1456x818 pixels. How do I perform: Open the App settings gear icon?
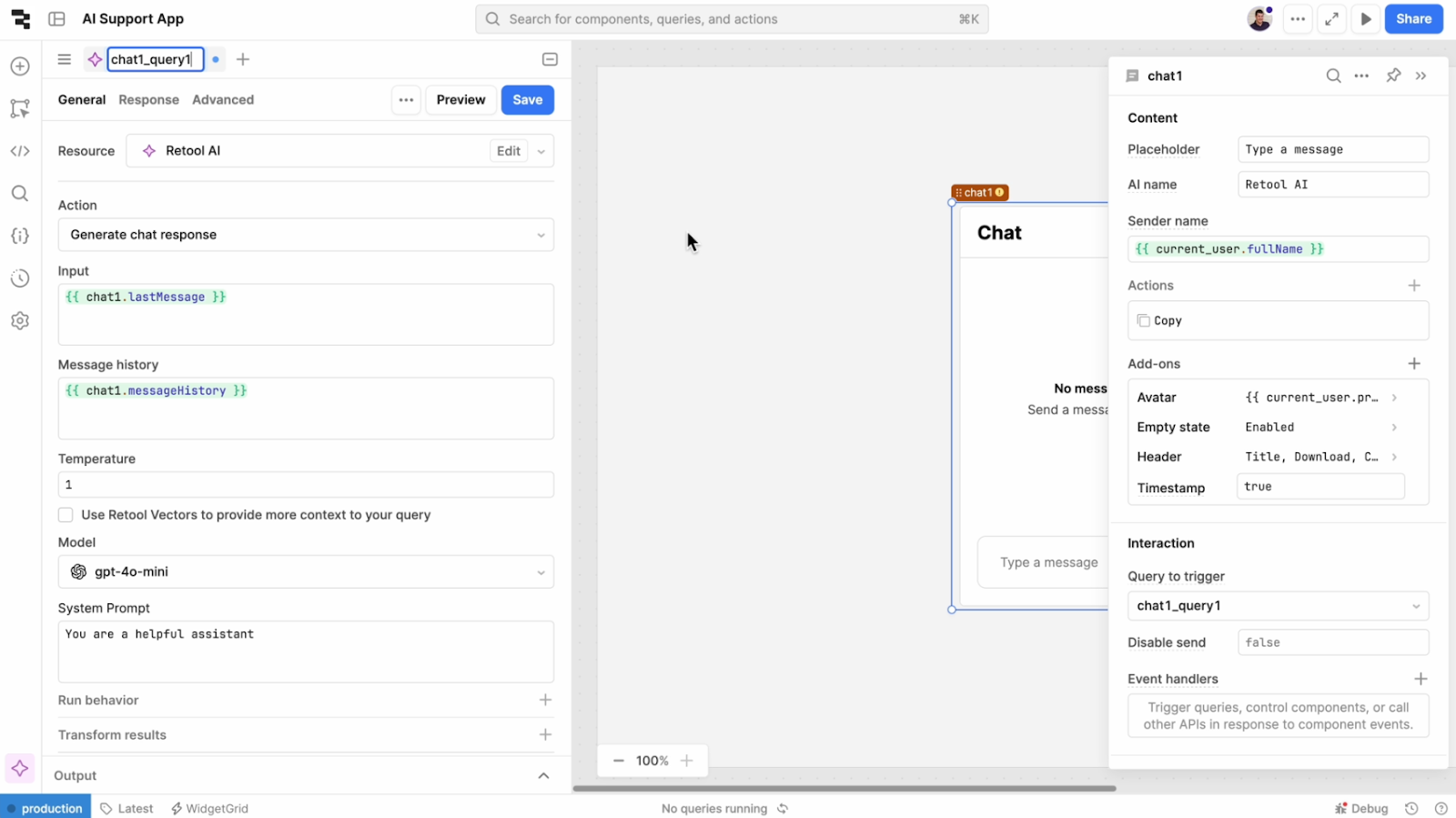[20, 320]
